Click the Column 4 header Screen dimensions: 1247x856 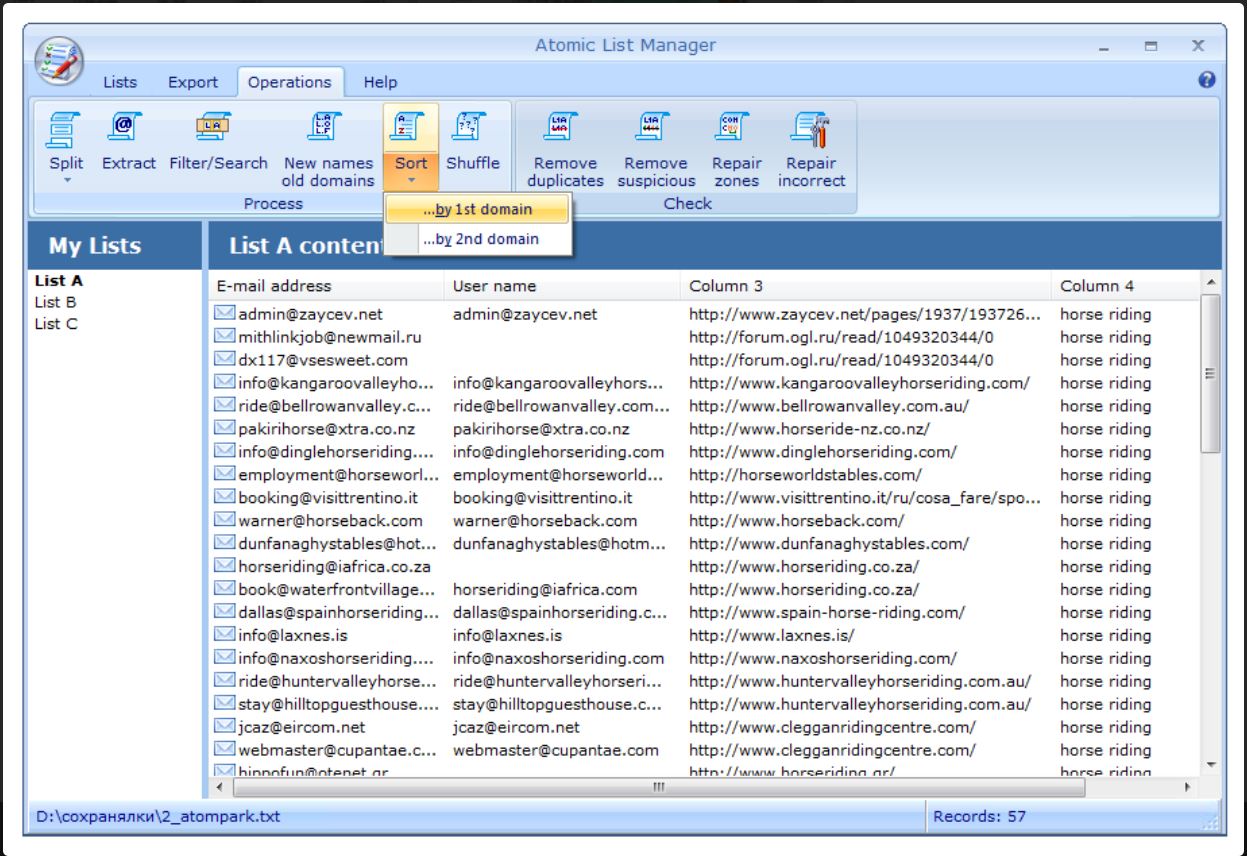coord(1125,286)
